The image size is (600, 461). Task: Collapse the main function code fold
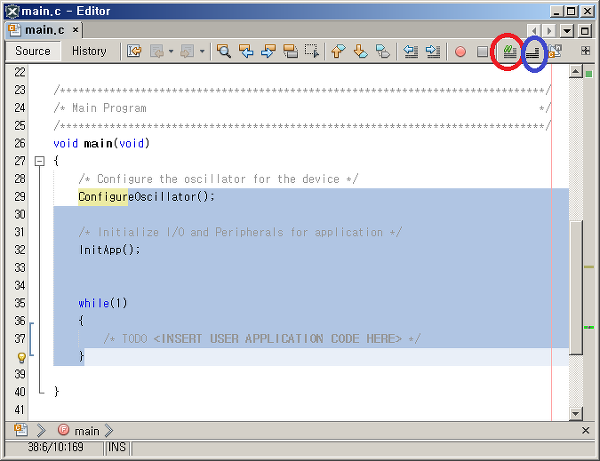click(39, 161)
